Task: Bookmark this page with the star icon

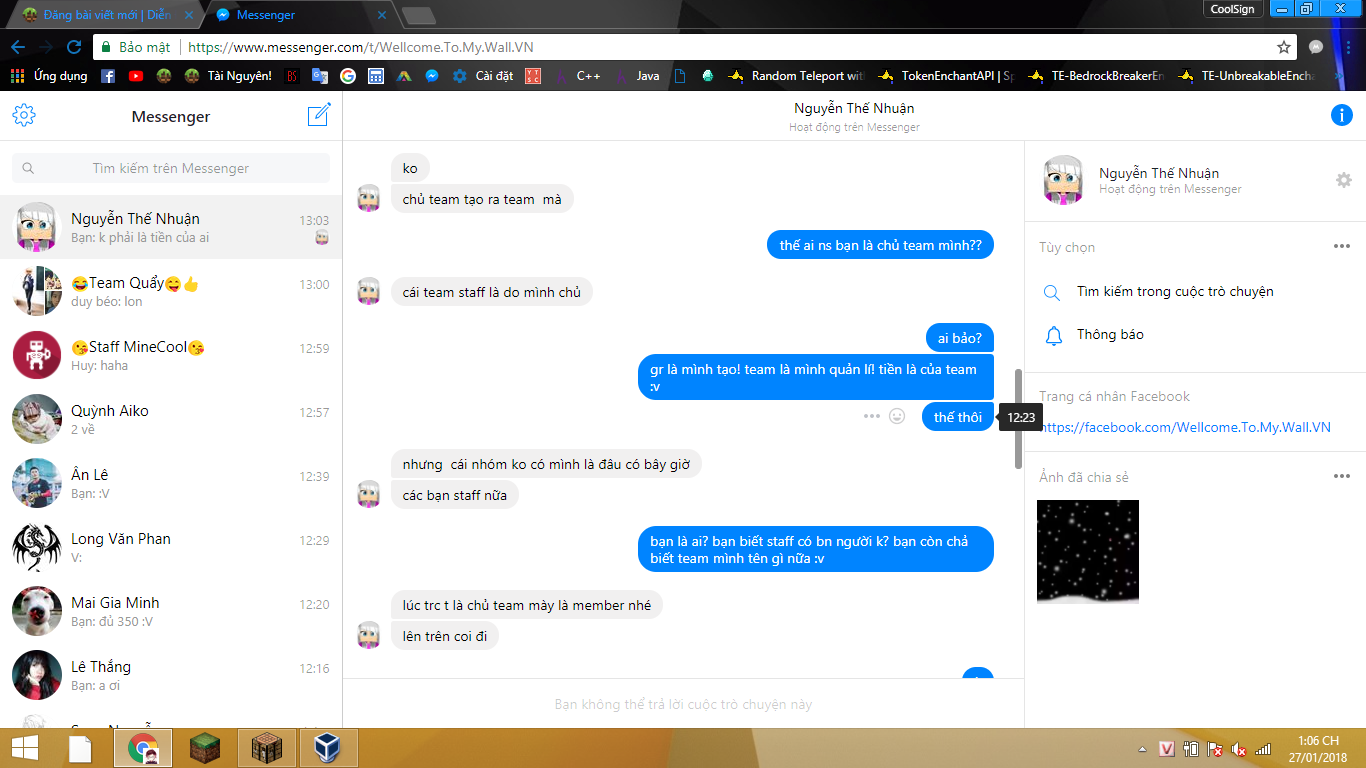Action: [1284, 47]
